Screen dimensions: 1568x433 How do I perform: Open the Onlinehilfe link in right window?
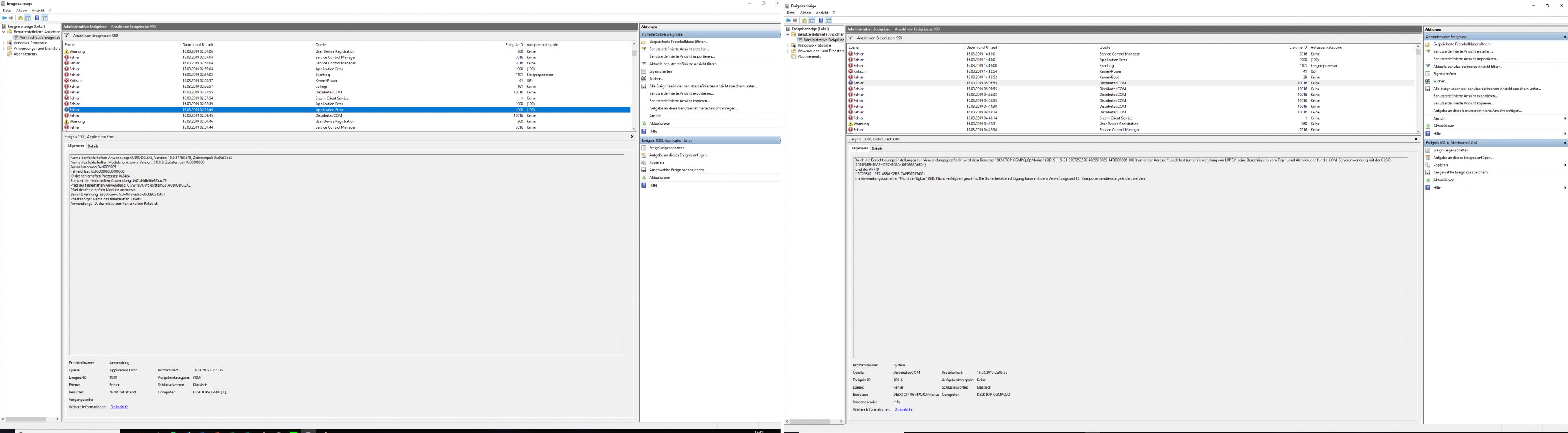903,409
